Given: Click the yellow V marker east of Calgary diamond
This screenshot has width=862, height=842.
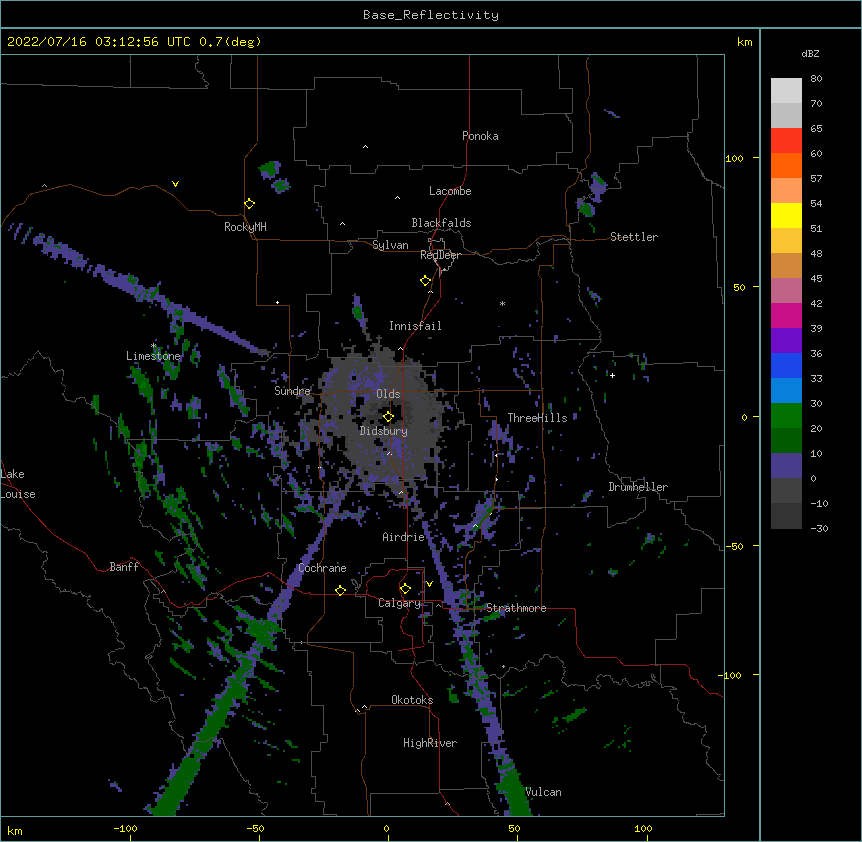Looking at the screenshot, I should [x=429, y=584].
